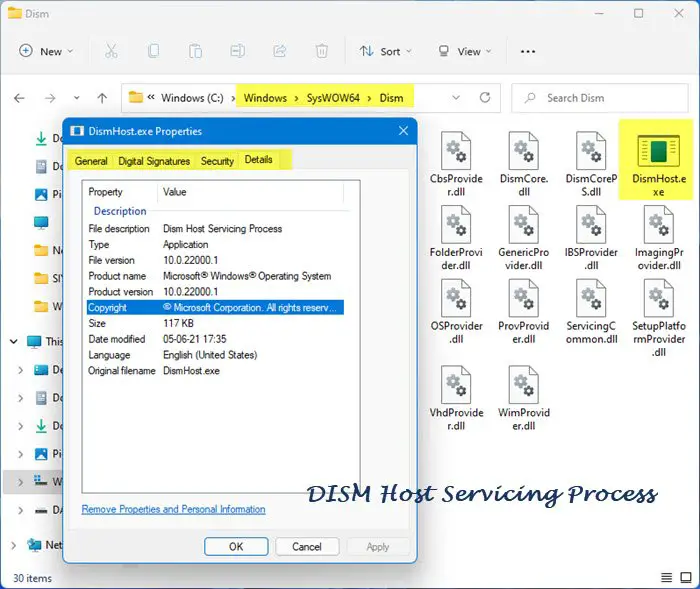Viewport: 700px width, 589px height.
Task: Expand address bar history dropdown
Action: 456,97
